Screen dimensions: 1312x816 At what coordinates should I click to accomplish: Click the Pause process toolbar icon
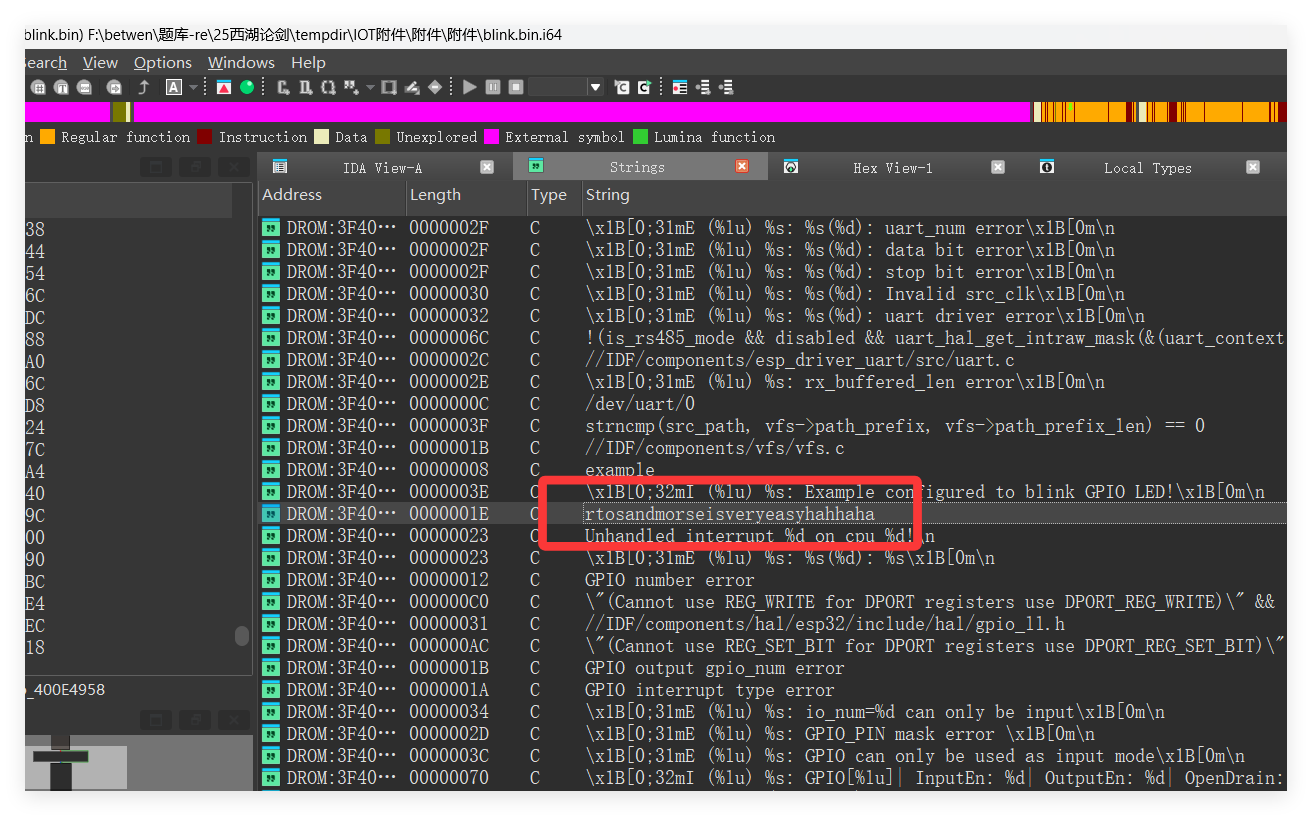coord(493,87)
